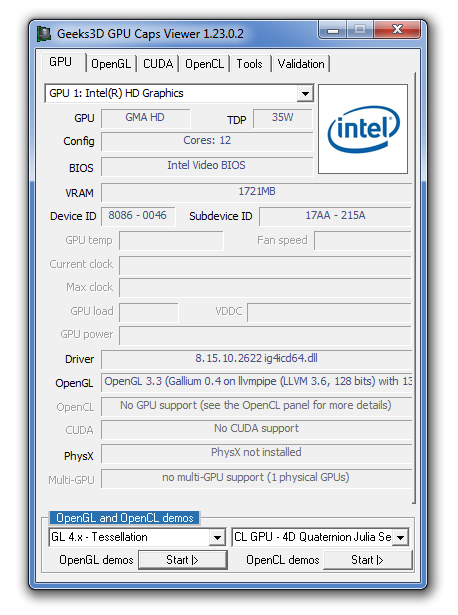
Task: Click the Intel logo image
Action: pos(363,129)
